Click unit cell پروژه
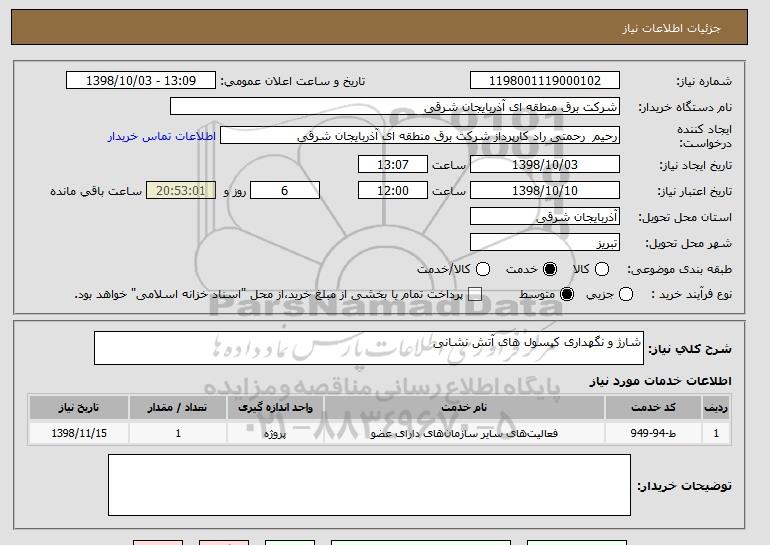The image size is (770, 545). click(x=275, y=433)
